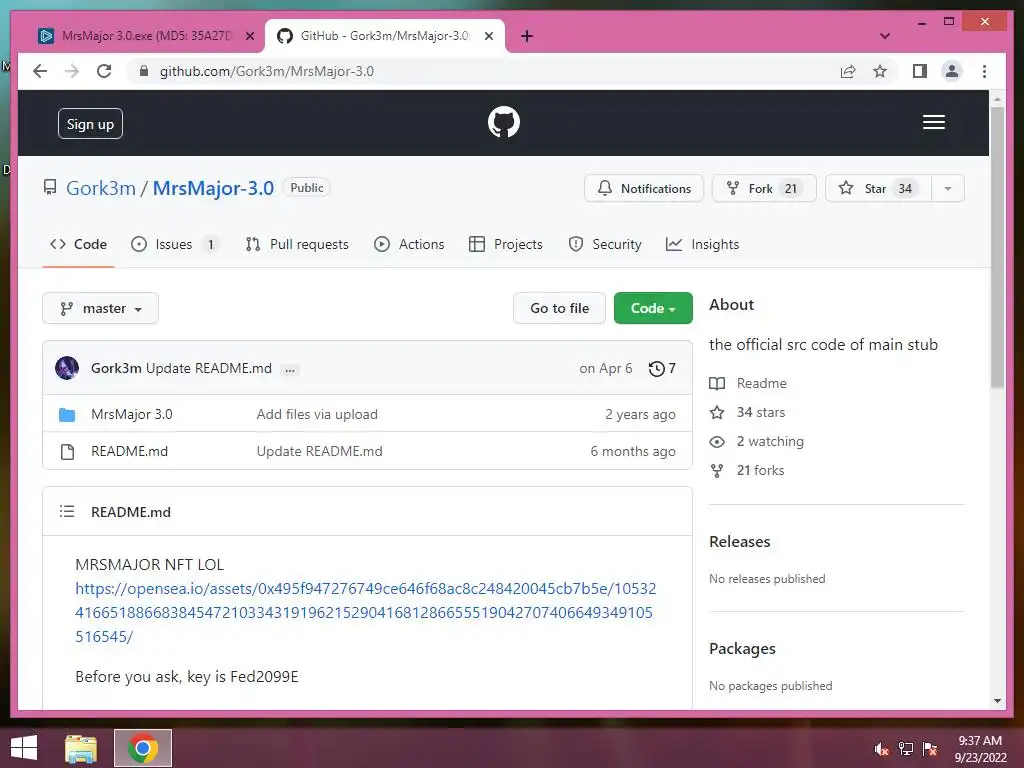Open the Projects tab
Image resolution: width=1024 pixels, height=768 pixels.
(x=506, y=244)
